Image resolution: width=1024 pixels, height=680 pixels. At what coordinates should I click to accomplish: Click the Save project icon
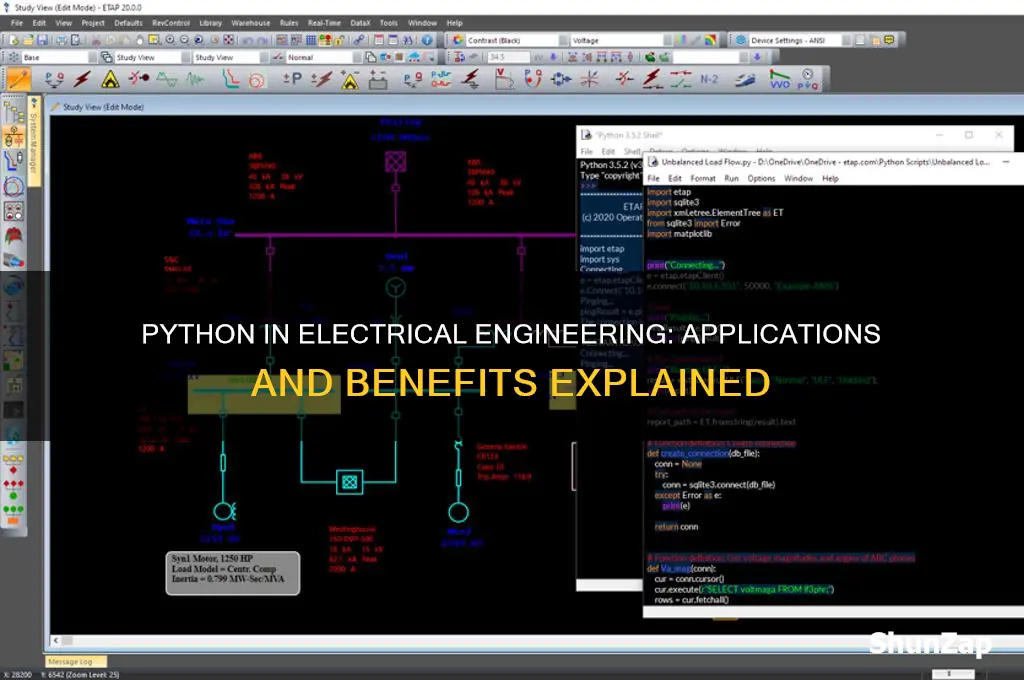point(42,40)
